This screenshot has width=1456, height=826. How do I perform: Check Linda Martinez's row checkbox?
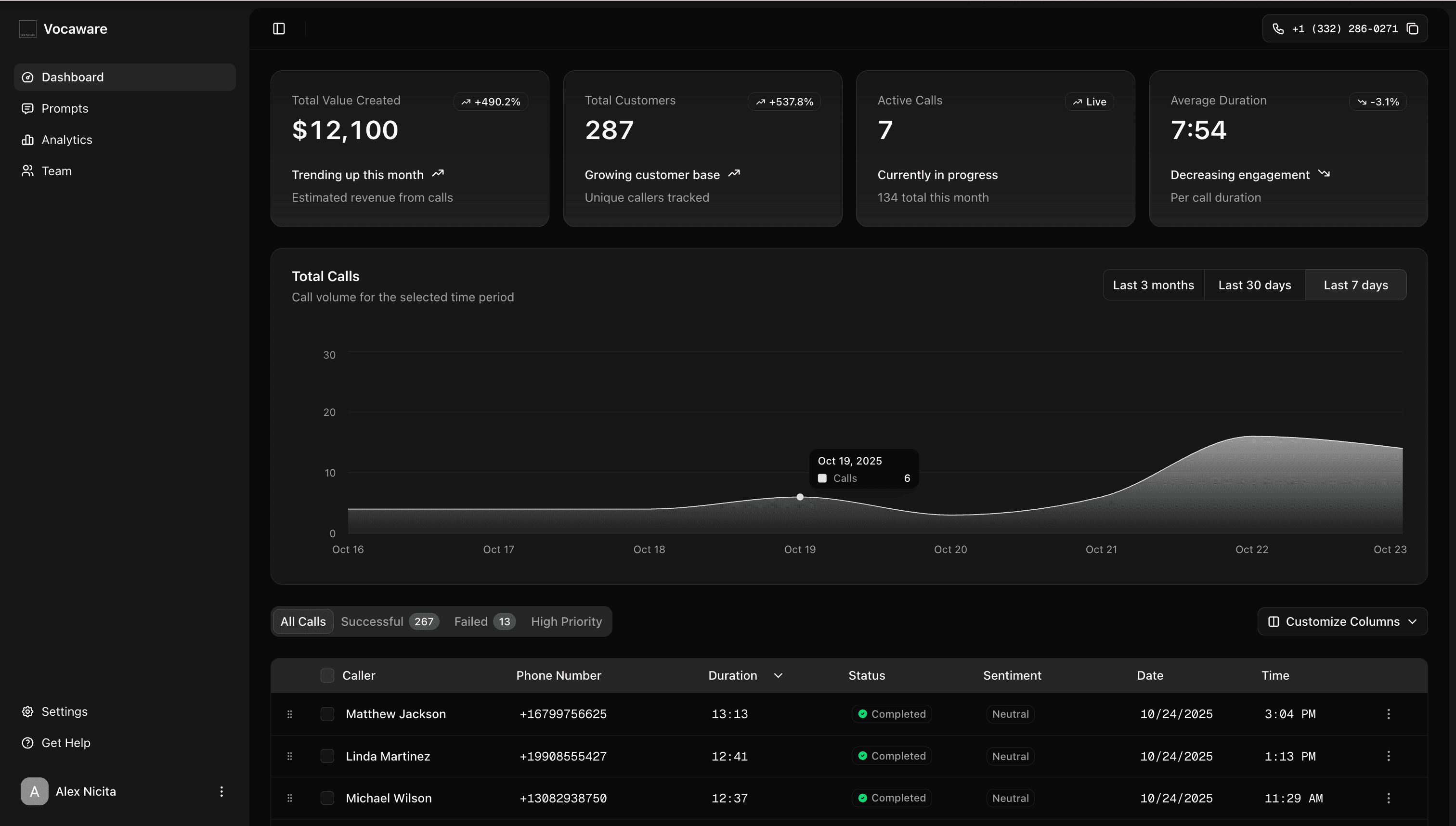point(327,756)
